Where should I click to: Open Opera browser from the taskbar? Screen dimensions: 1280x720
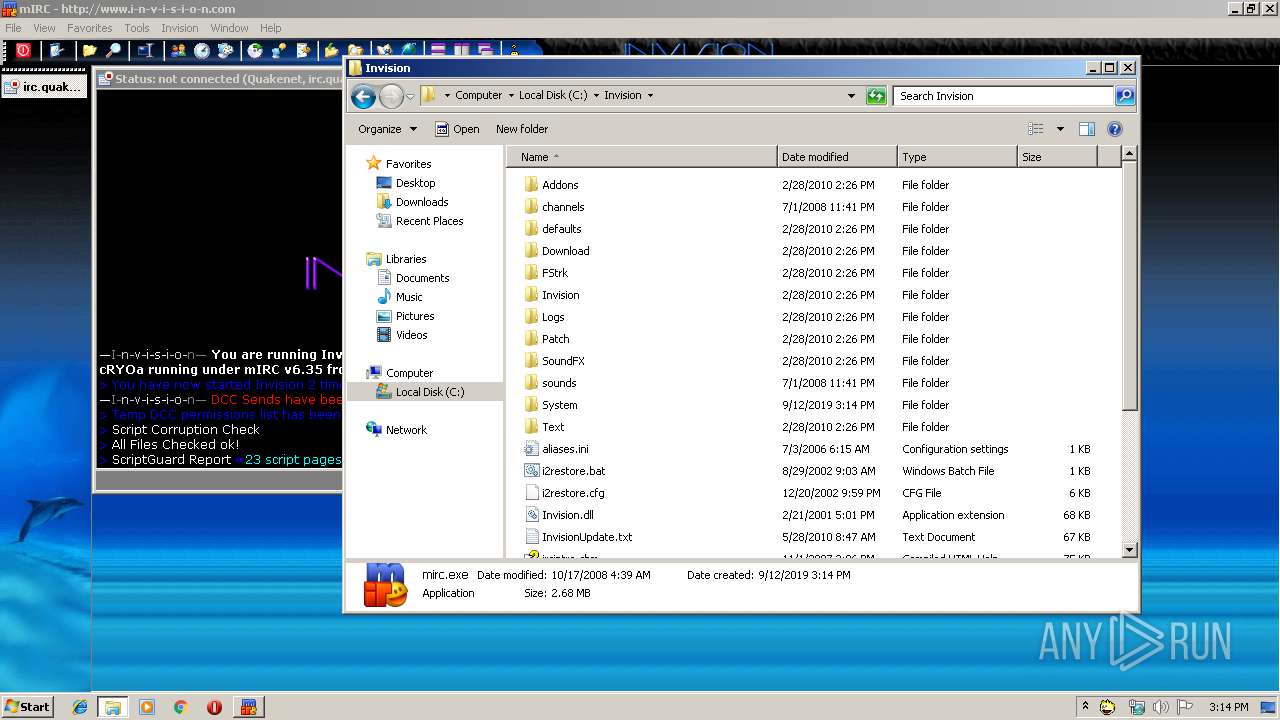pos(214,707)
